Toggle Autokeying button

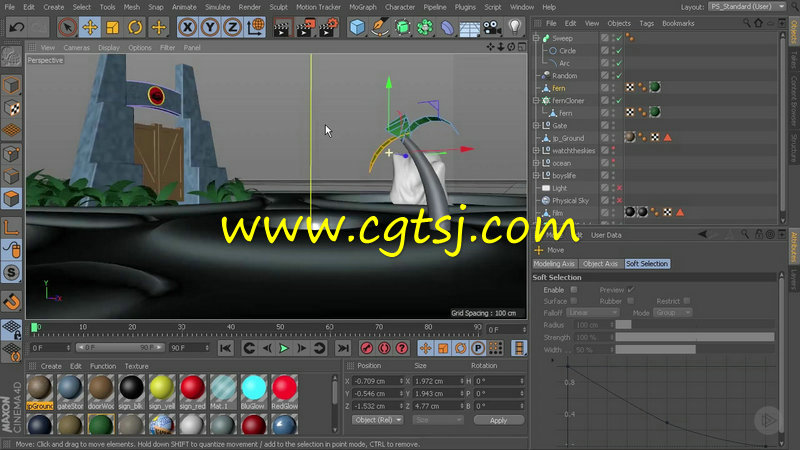(384, 348)
